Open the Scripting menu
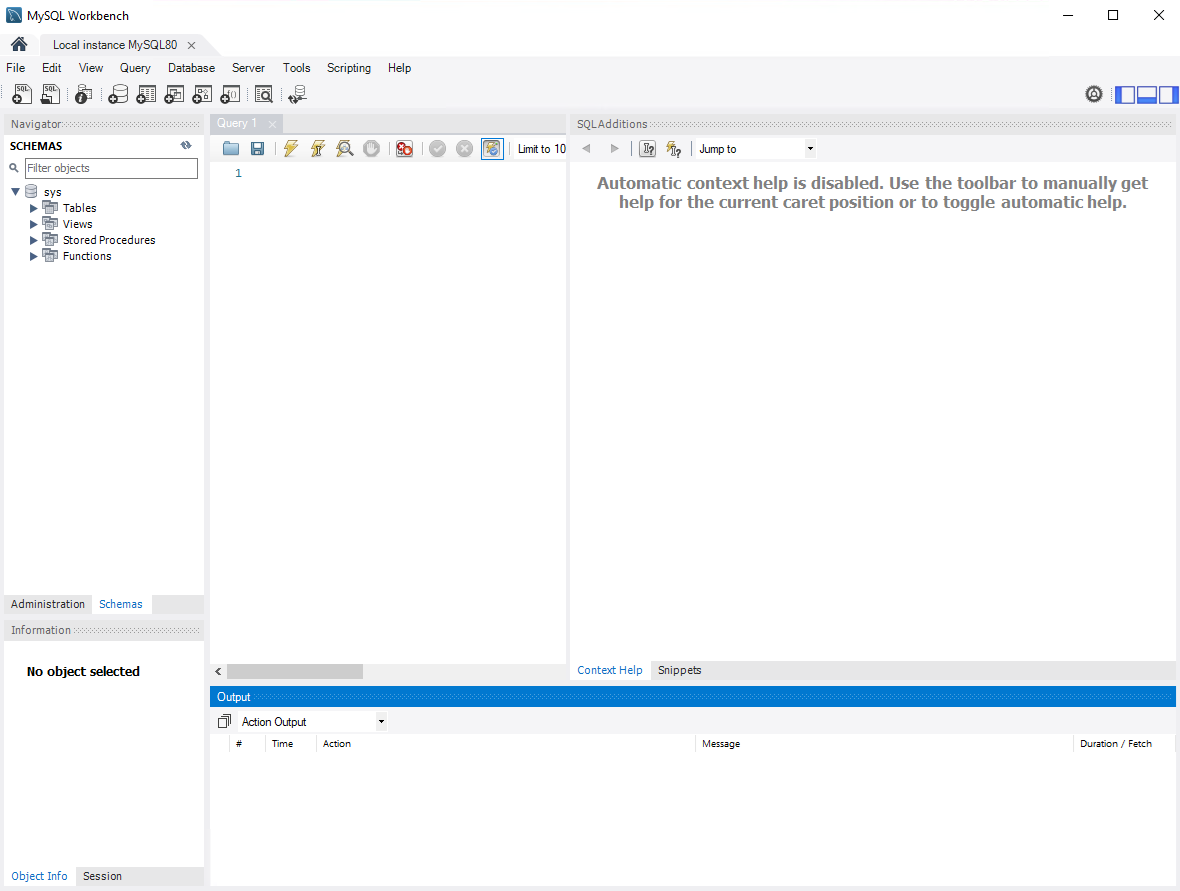 [348, 68]
